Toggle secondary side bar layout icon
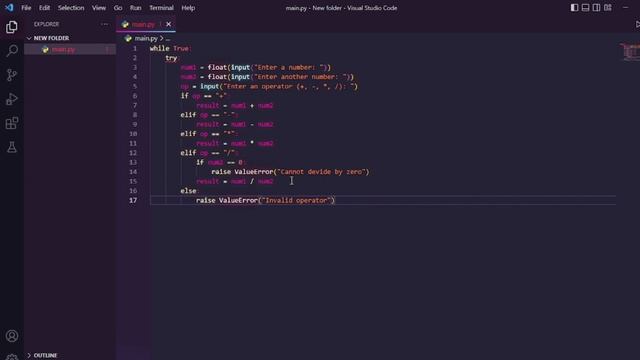 tap(596, 7)
